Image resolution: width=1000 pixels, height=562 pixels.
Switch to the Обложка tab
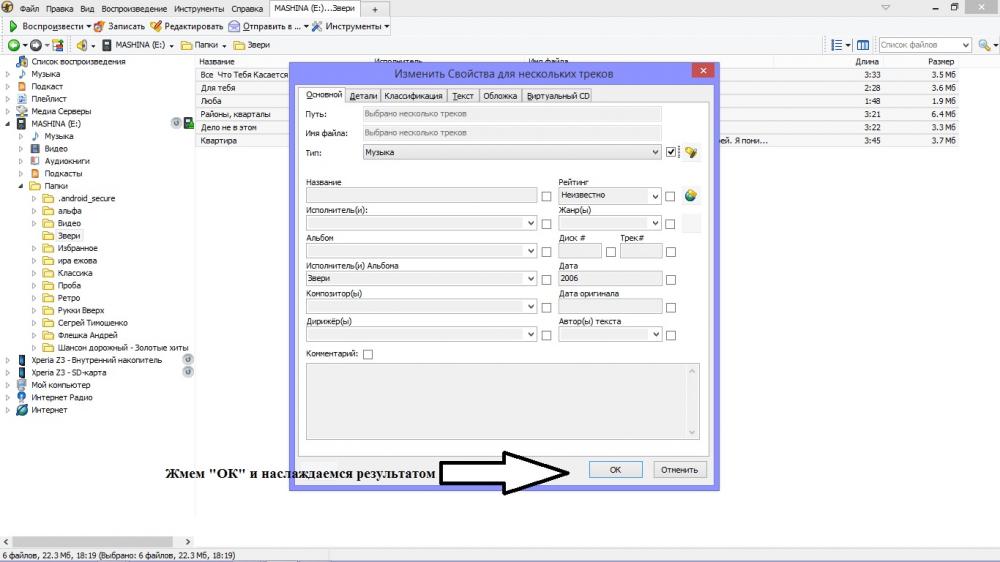point(500,96)
